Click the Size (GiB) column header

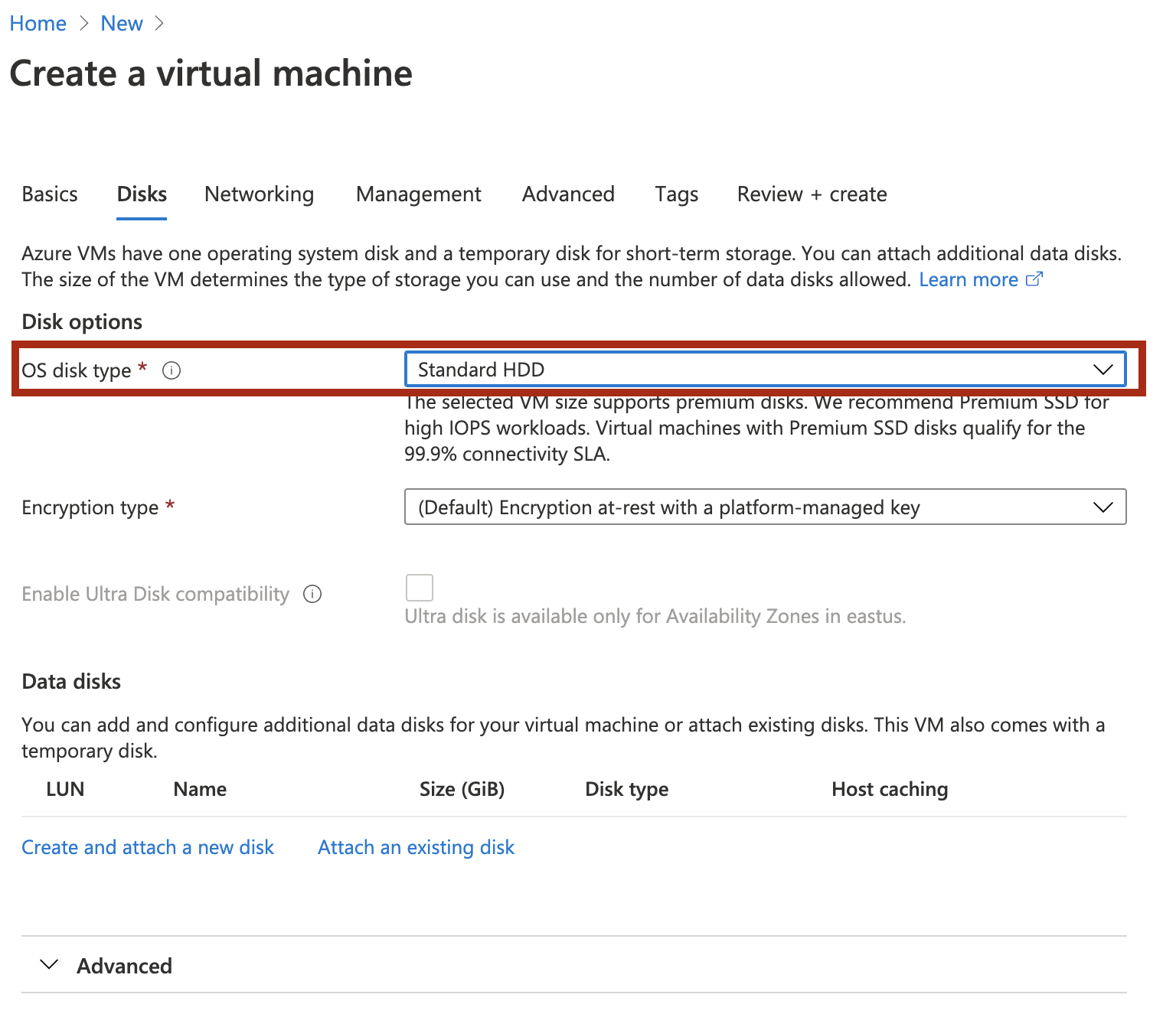[462, 789]
